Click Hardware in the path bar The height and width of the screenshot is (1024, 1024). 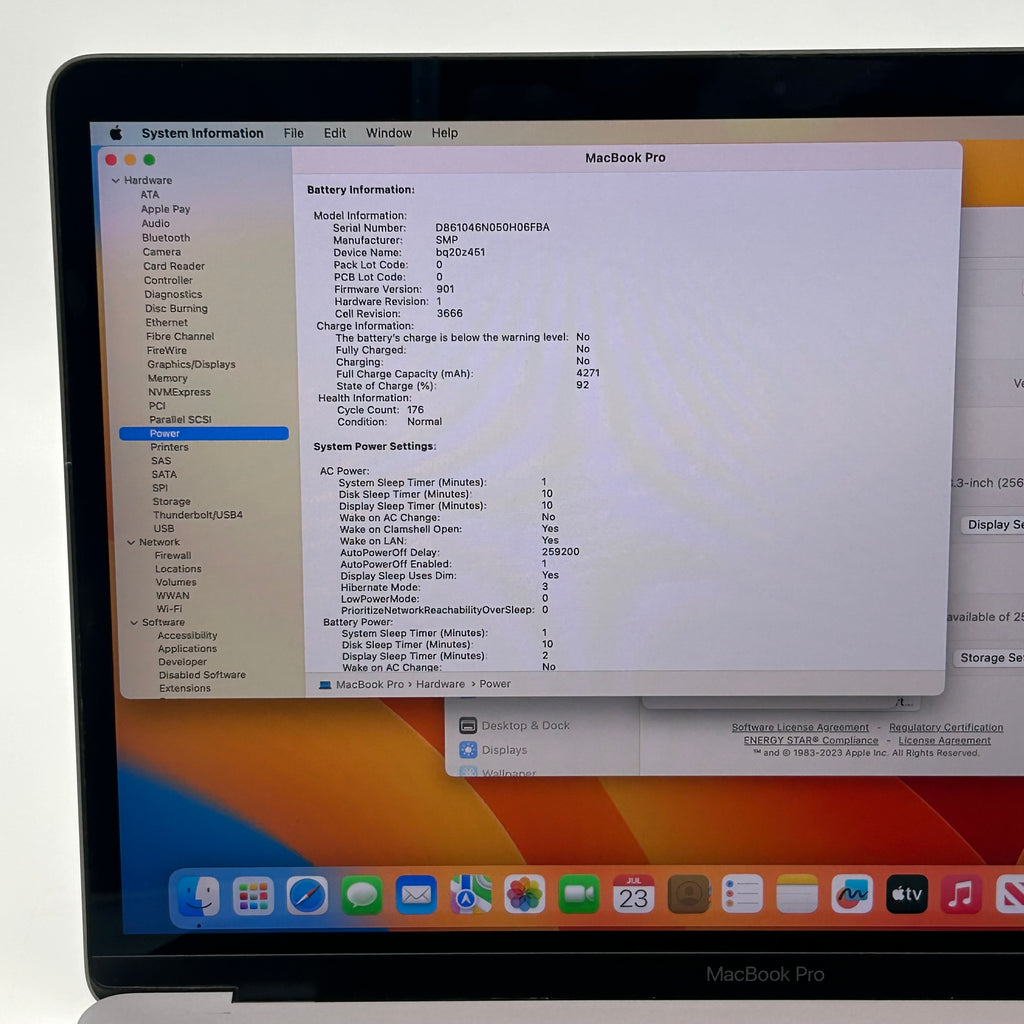[440, 684]
